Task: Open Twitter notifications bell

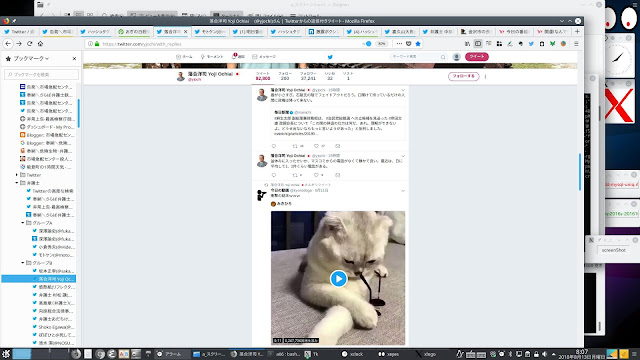Action: click(238, 57)
